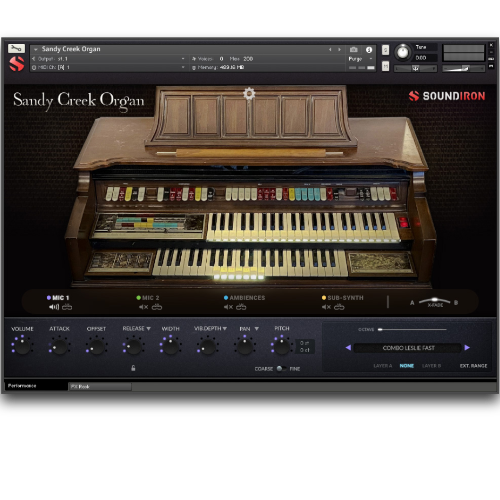The height and width of the screenshot is (500, 500).
Task: Select the SUB-SYNTH layer
Action: coord(343,298)
